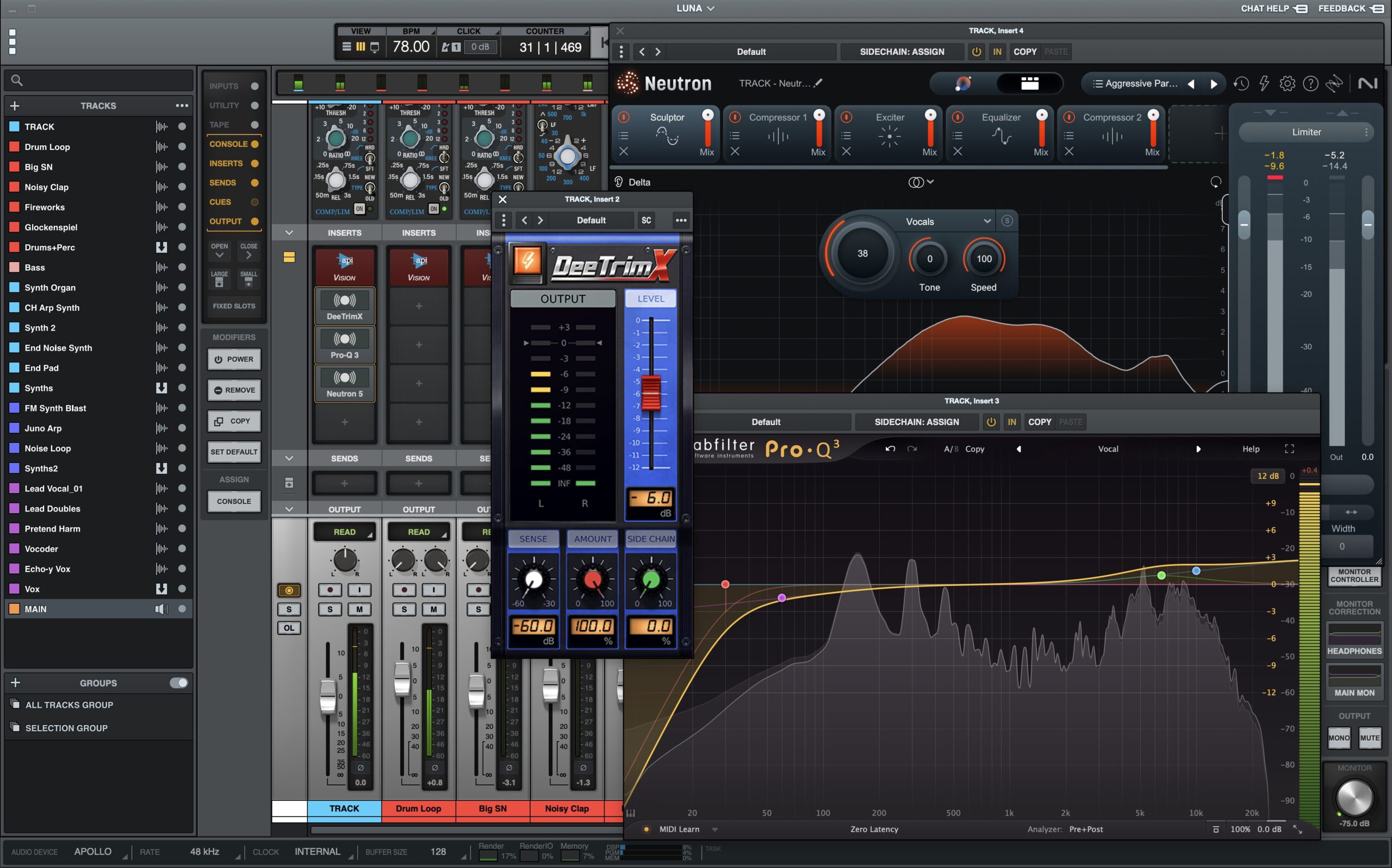Viewport: 1392px width, 868px height.
Task: Open Neutron Default preset dropdown
Action: click(x=751, y=52)
